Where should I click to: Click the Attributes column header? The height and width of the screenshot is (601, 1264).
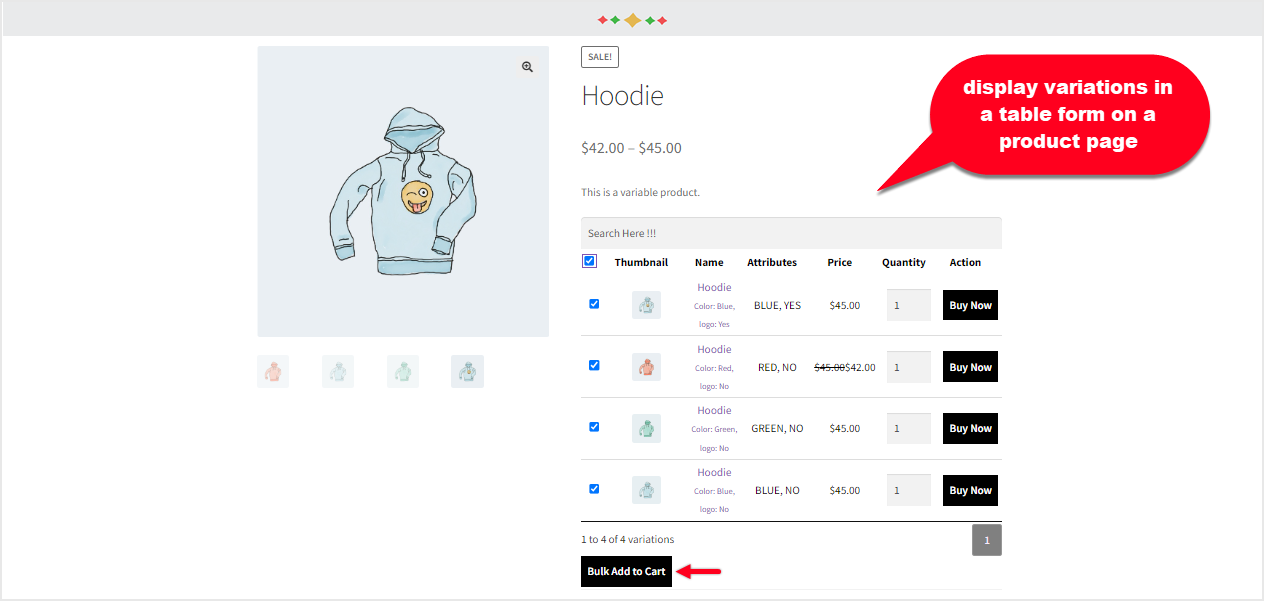coord(771,262)
